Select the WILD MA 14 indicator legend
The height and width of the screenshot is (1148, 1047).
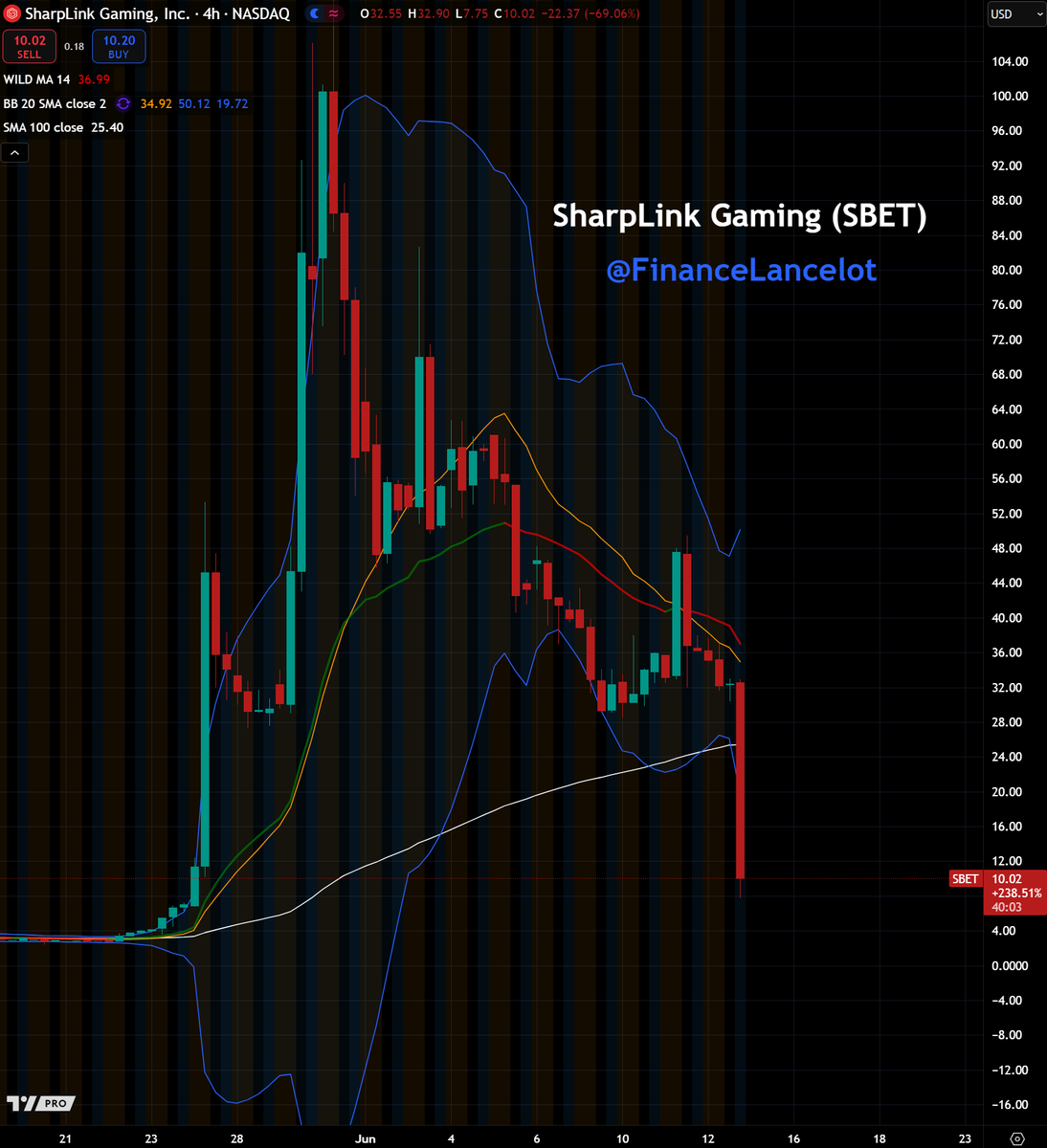pos(36,79)
